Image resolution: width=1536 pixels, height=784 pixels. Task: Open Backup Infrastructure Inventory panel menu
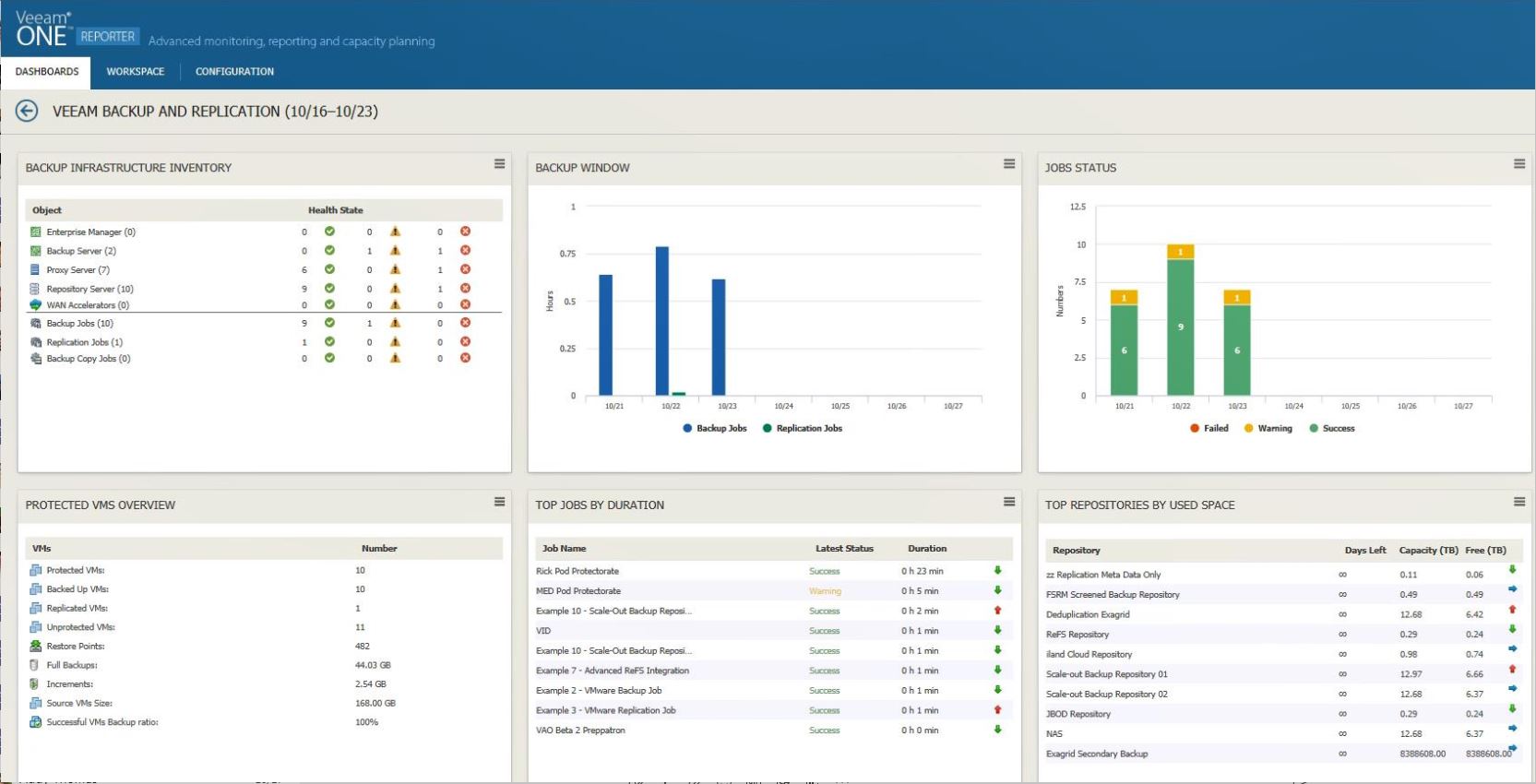[499, 164]
